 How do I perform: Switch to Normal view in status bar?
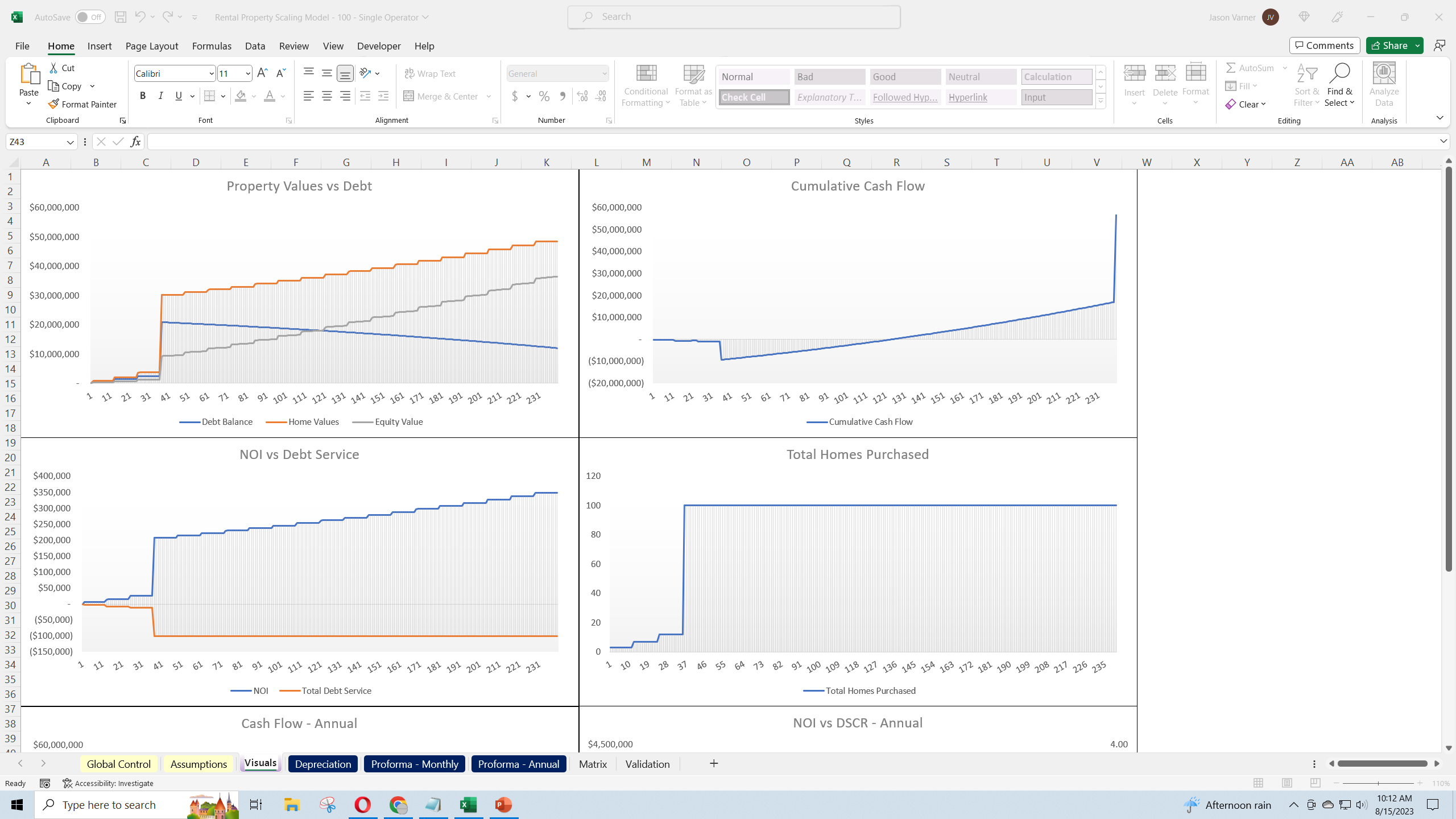tap(1259, 783)
